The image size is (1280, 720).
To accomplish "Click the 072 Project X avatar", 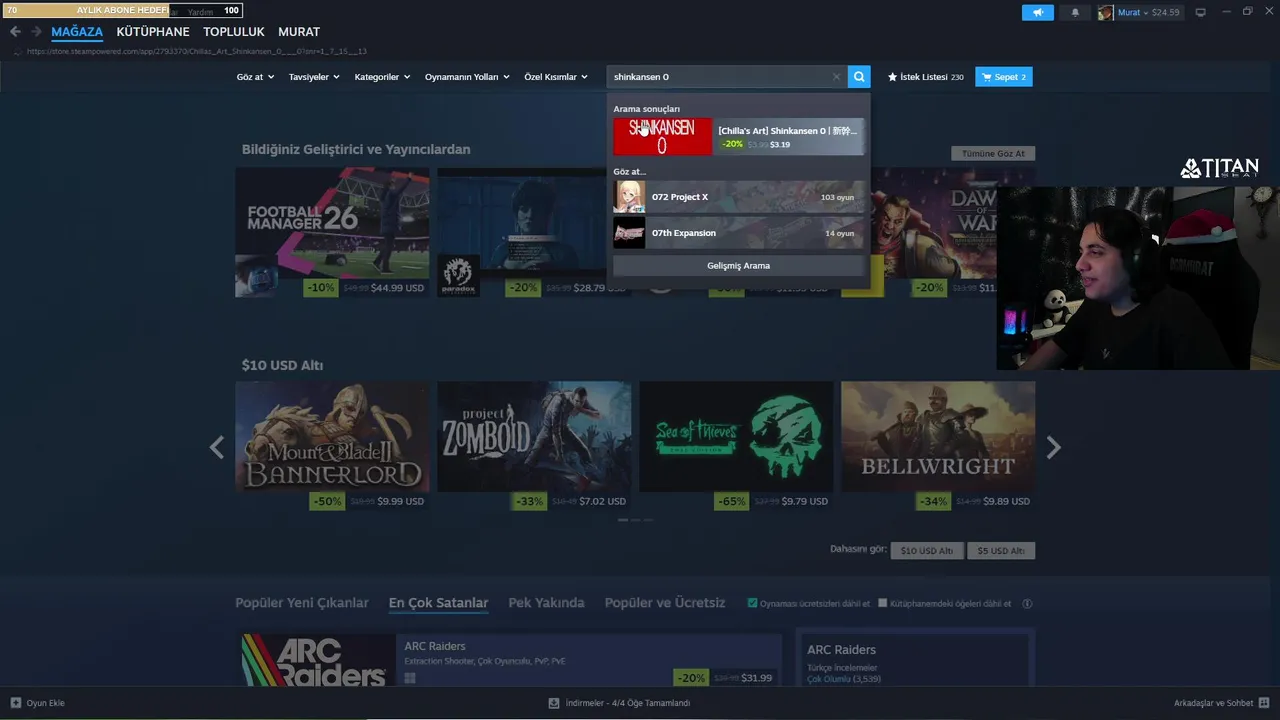I will (629, 197).
